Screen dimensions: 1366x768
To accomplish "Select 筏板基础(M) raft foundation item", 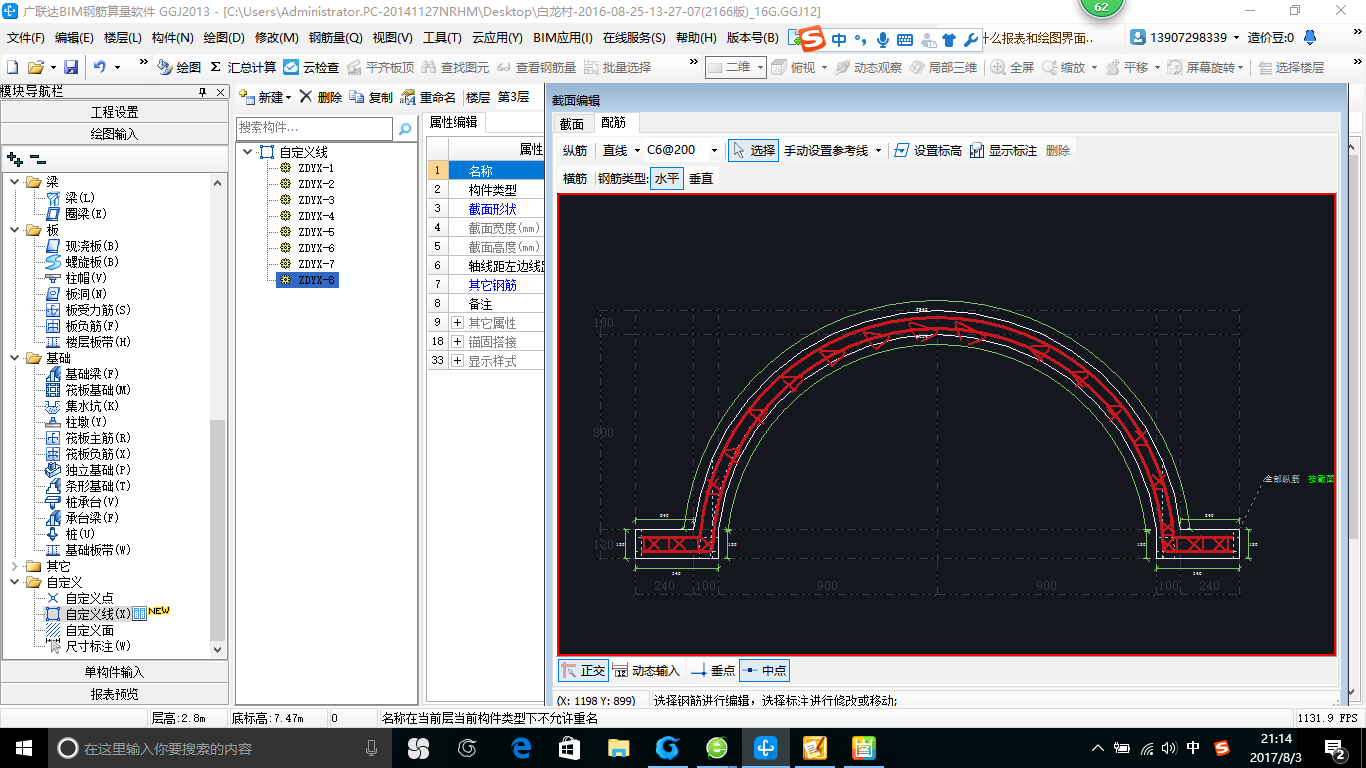I will [x=89, y=390].
